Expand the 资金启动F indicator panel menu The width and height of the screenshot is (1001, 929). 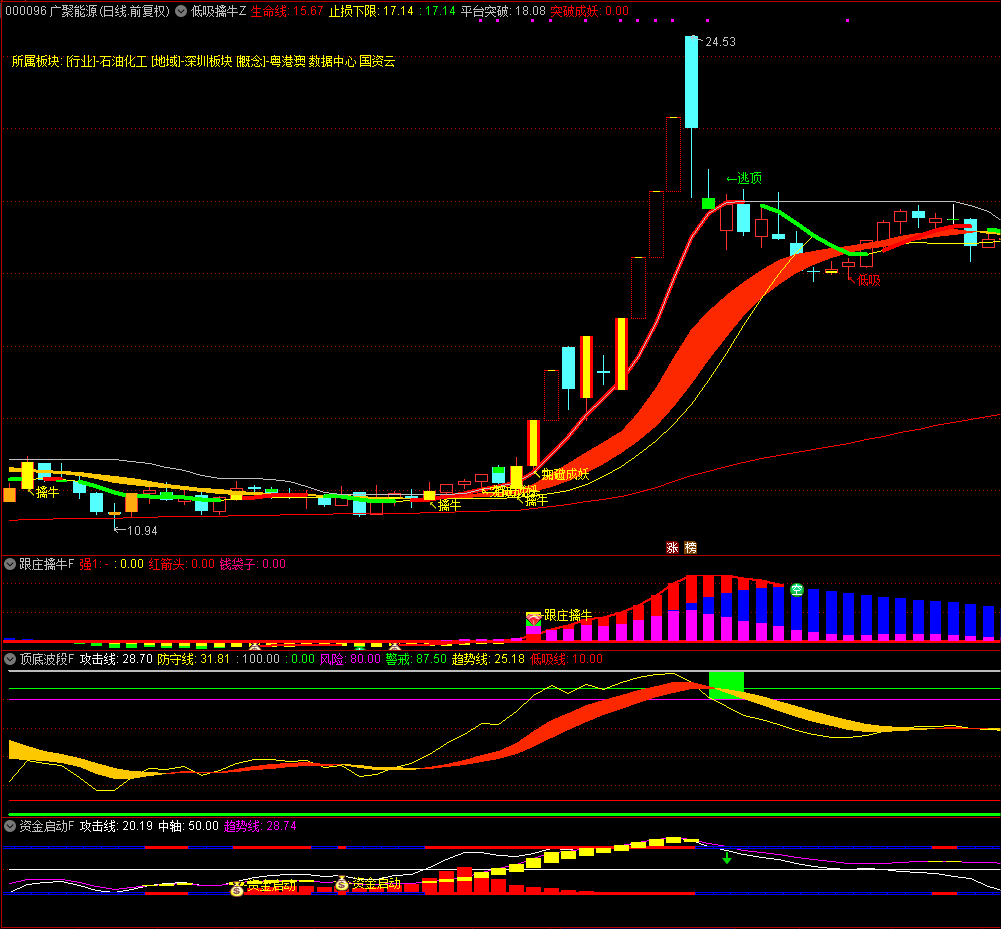(10, 826)
